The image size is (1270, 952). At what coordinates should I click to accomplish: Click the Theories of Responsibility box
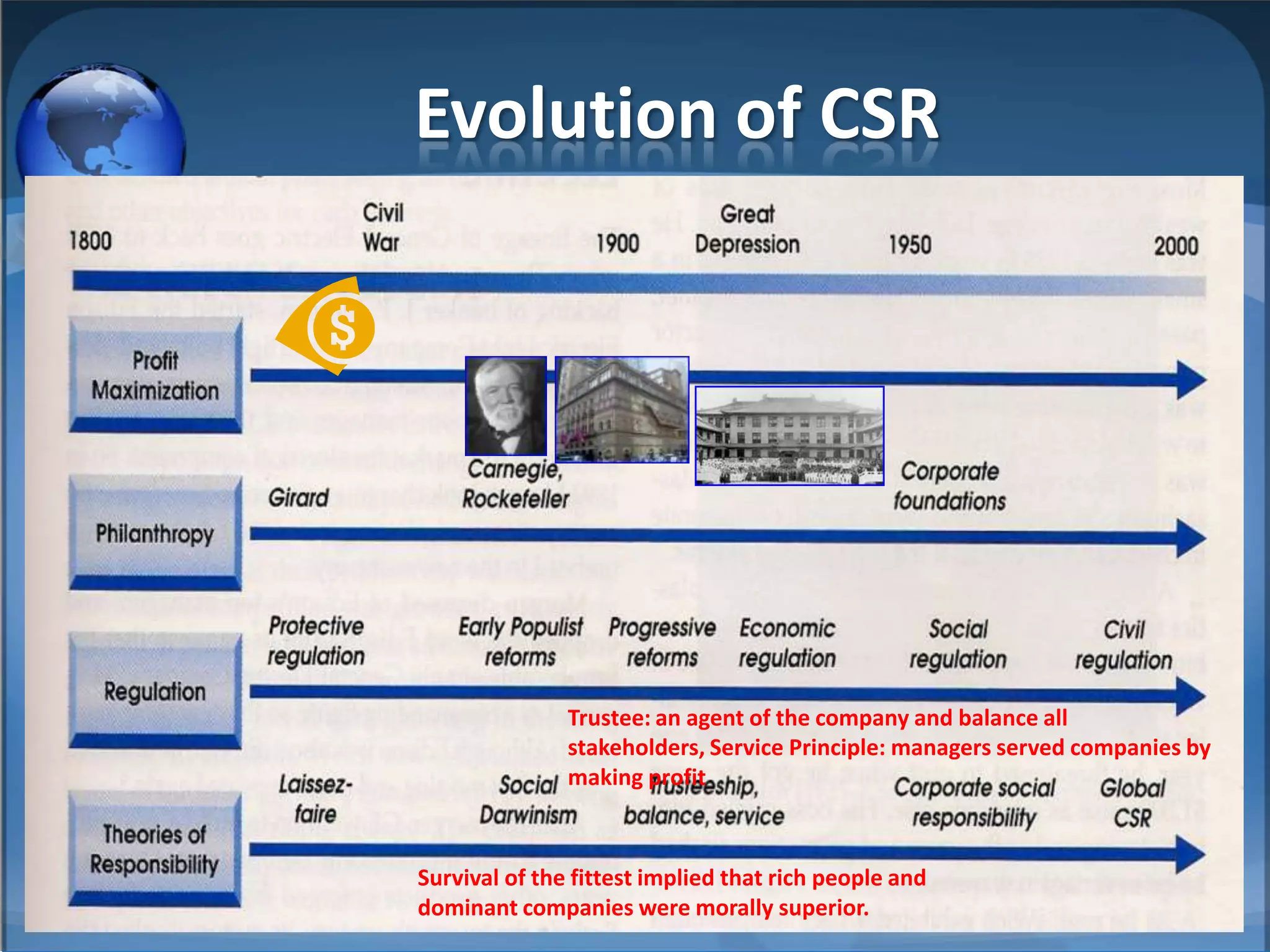pyautogui.click(x=155, y=849)
